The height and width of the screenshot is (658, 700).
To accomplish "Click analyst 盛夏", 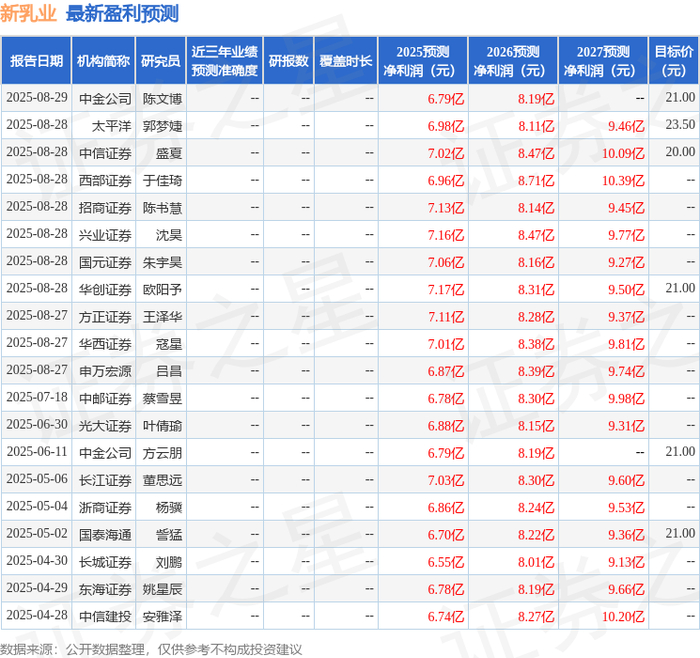I will 169,153.
